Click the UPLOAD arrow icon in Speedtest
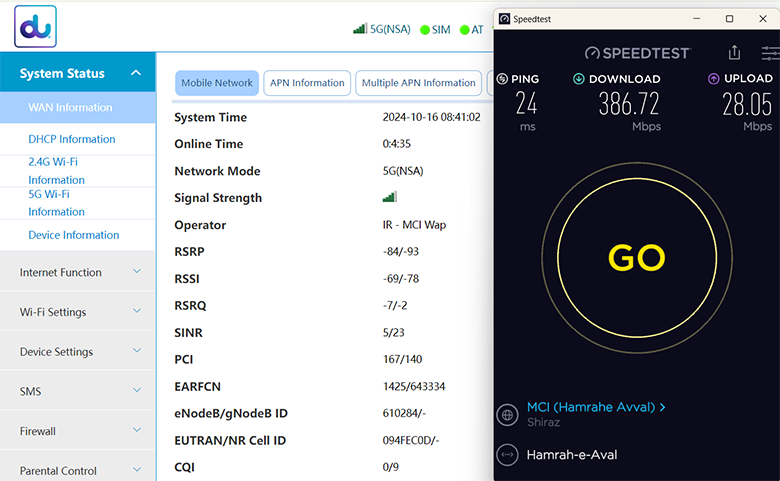780x481 pixels. point(713,79)
